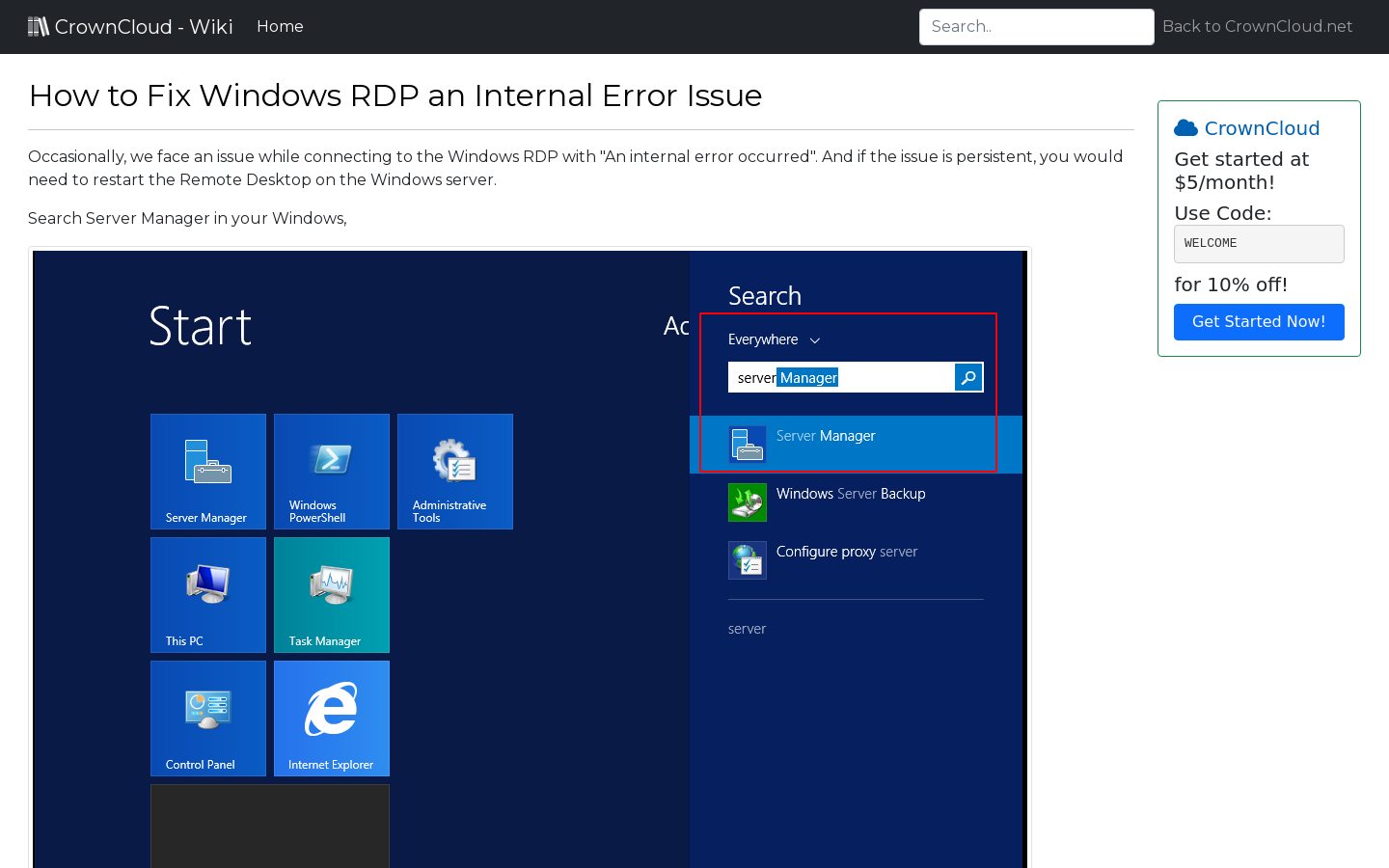
Task: Open the Server Manager tile
Action: click(x=207, y=472)
